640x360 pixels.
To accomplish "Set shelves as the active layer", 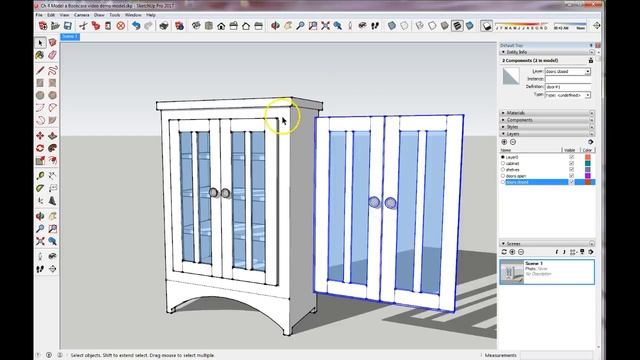I will (503, 169).
